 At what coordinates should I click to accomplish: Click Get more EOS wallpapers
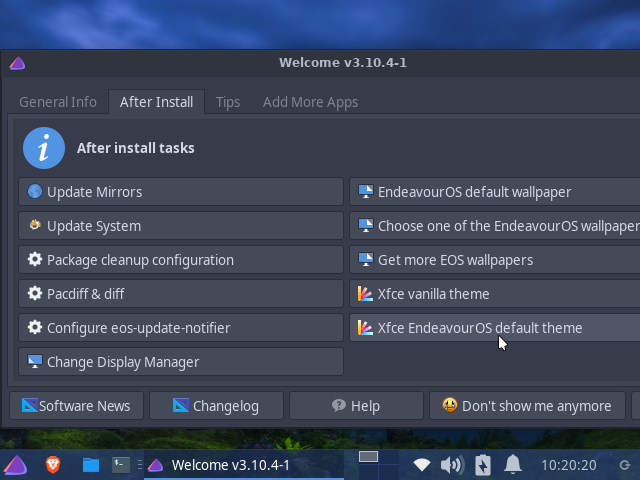pos(495,260)
